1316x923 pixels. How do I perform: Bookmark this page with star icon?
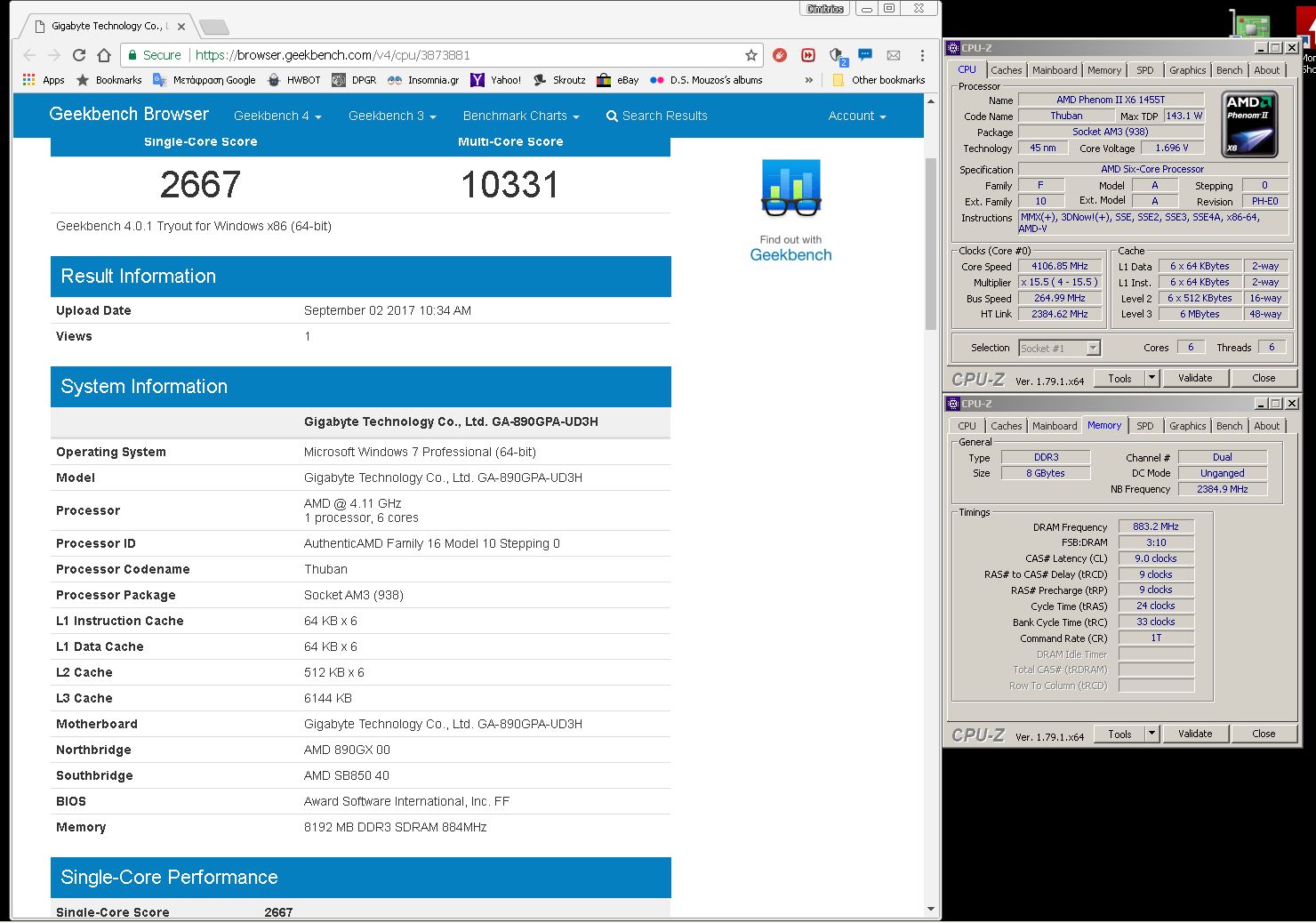(751, 55)
